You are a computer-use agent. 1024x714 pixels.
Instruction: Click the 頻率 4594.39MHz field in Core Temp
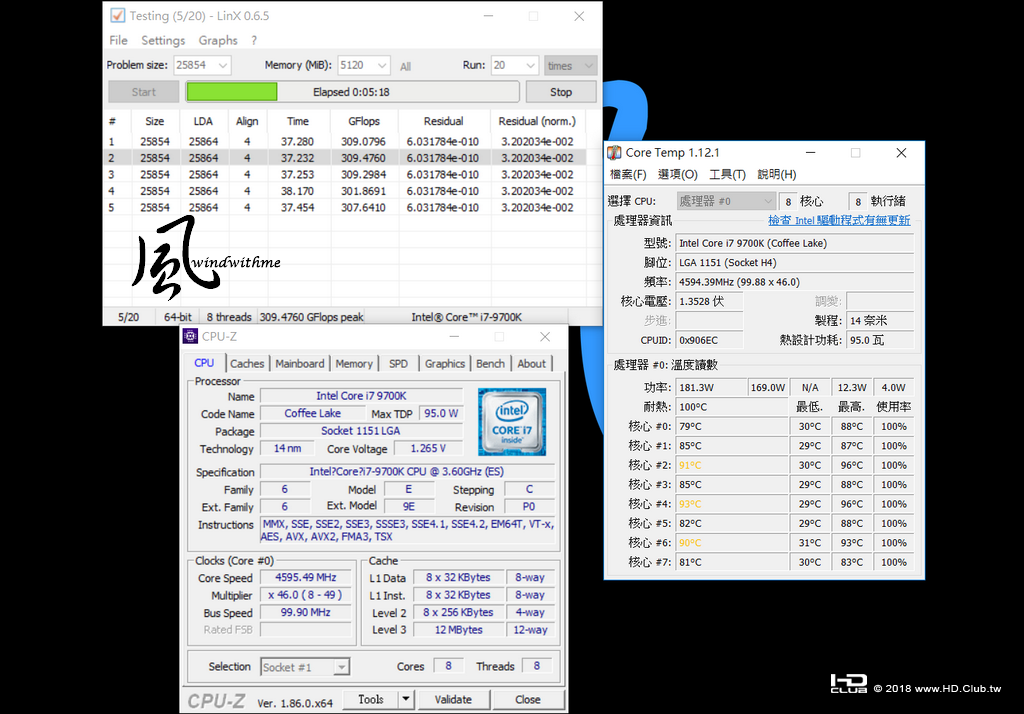coord(794,282)
